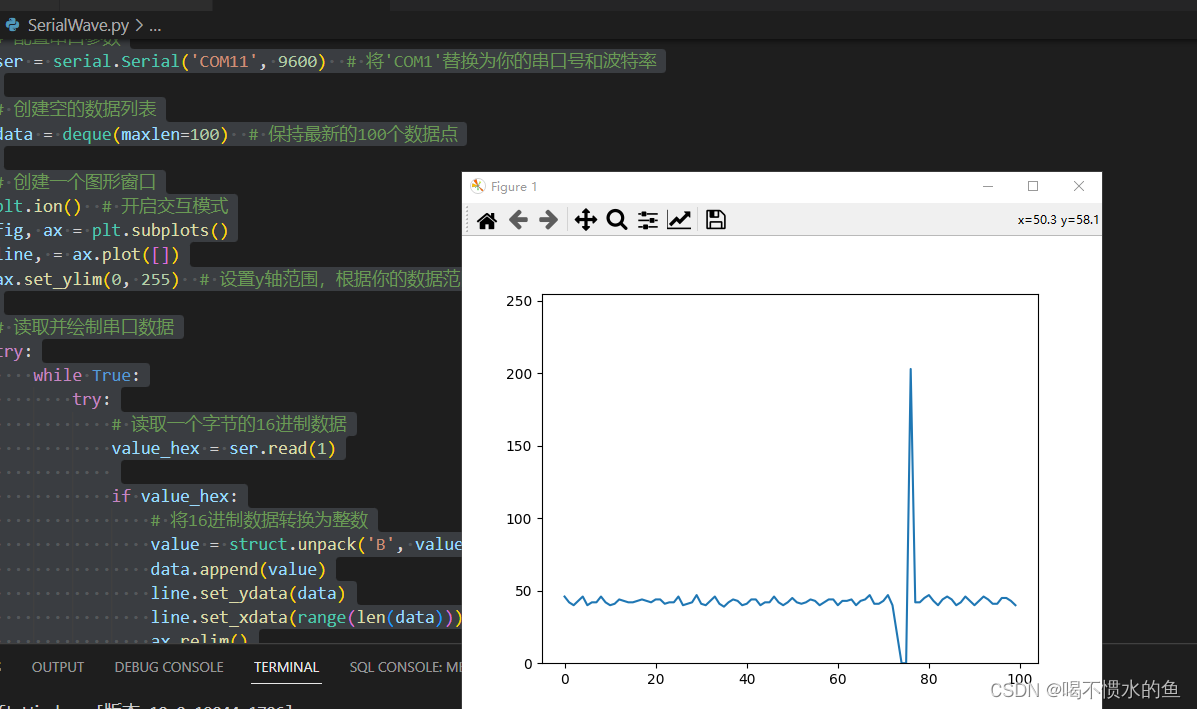Minimize the Figure 1 window
The image size is (1197, 709).
coord(988,186)
